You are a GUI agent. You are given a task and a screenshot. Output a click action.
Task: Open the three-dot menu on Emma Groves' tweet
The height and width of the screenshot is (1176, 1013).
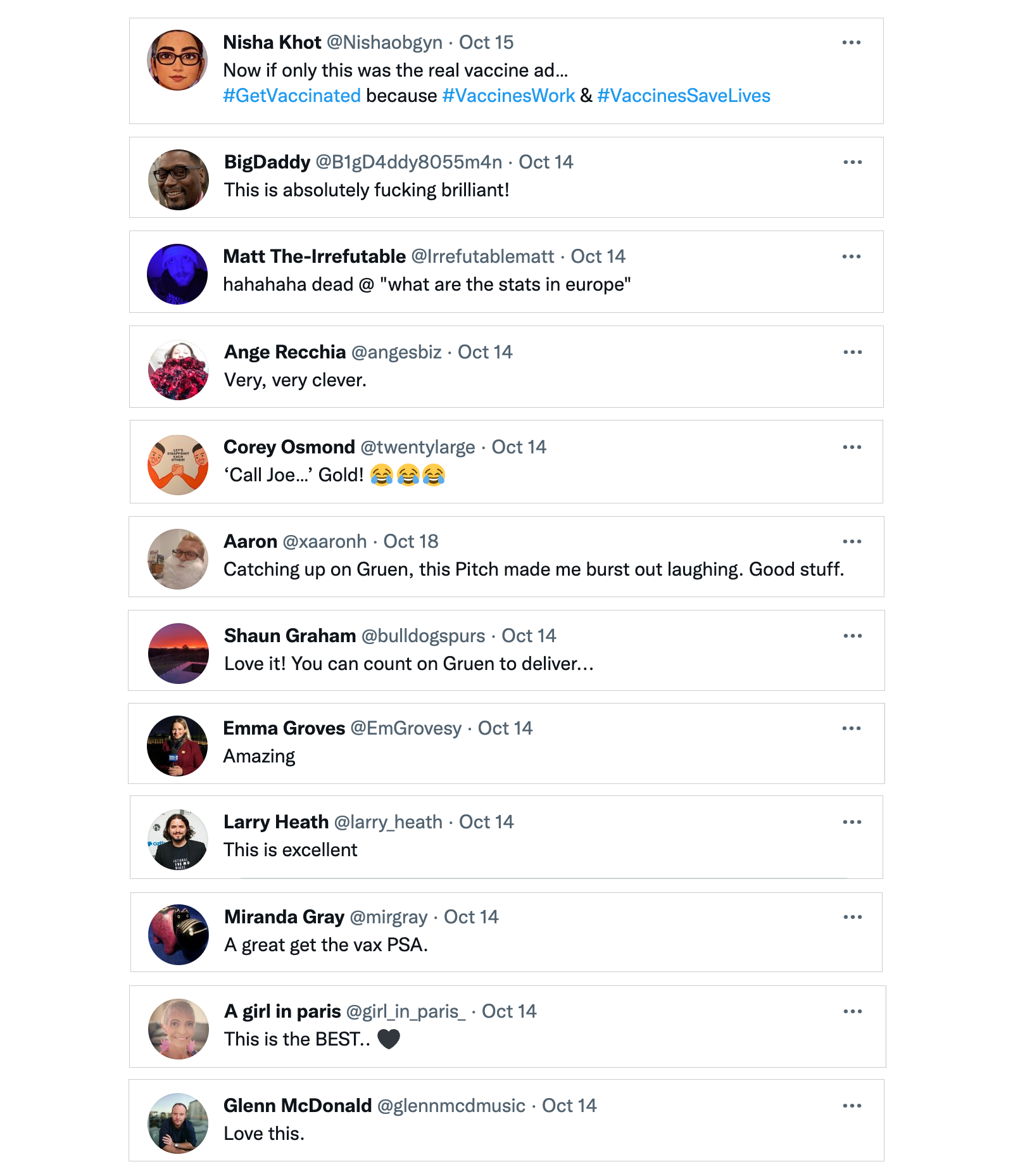pos(851,728)
